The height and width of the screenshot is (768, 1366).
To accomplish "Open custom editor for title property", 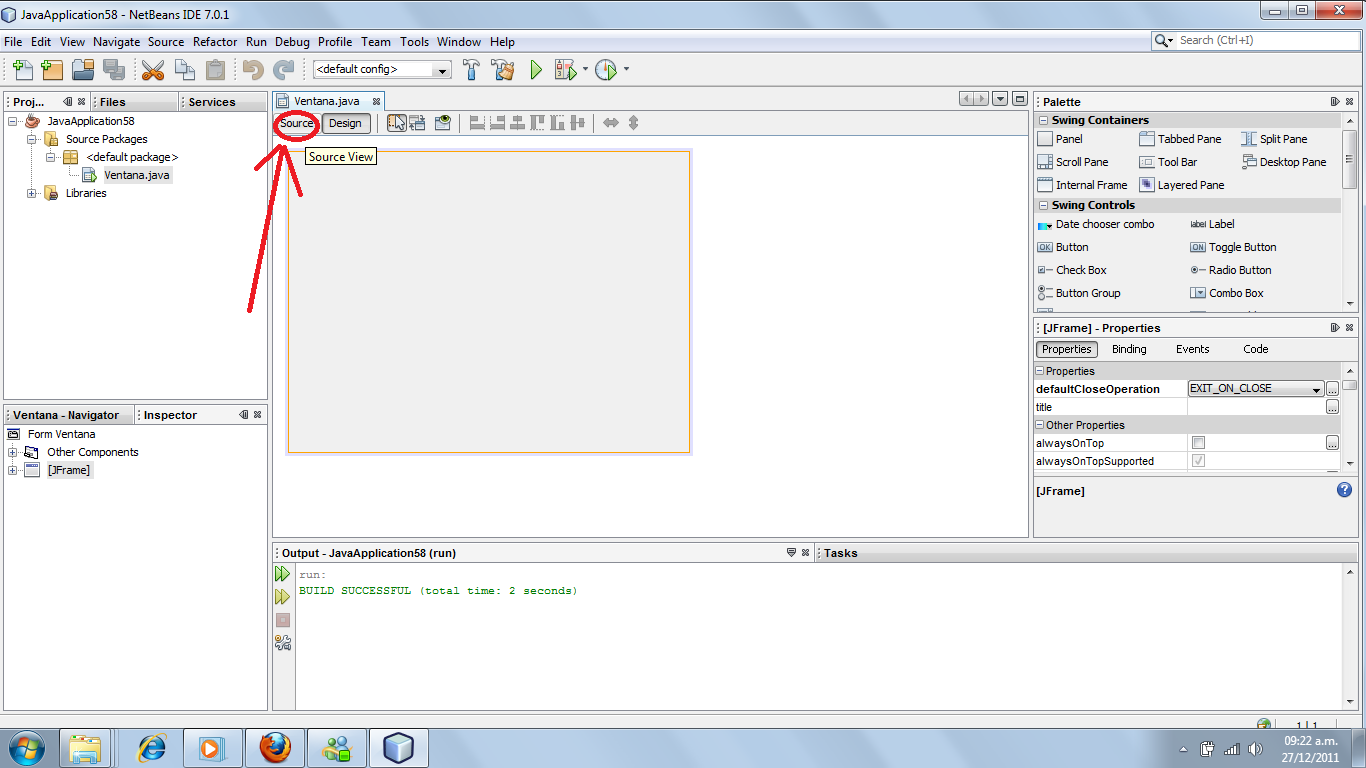I will [1332, 407].
